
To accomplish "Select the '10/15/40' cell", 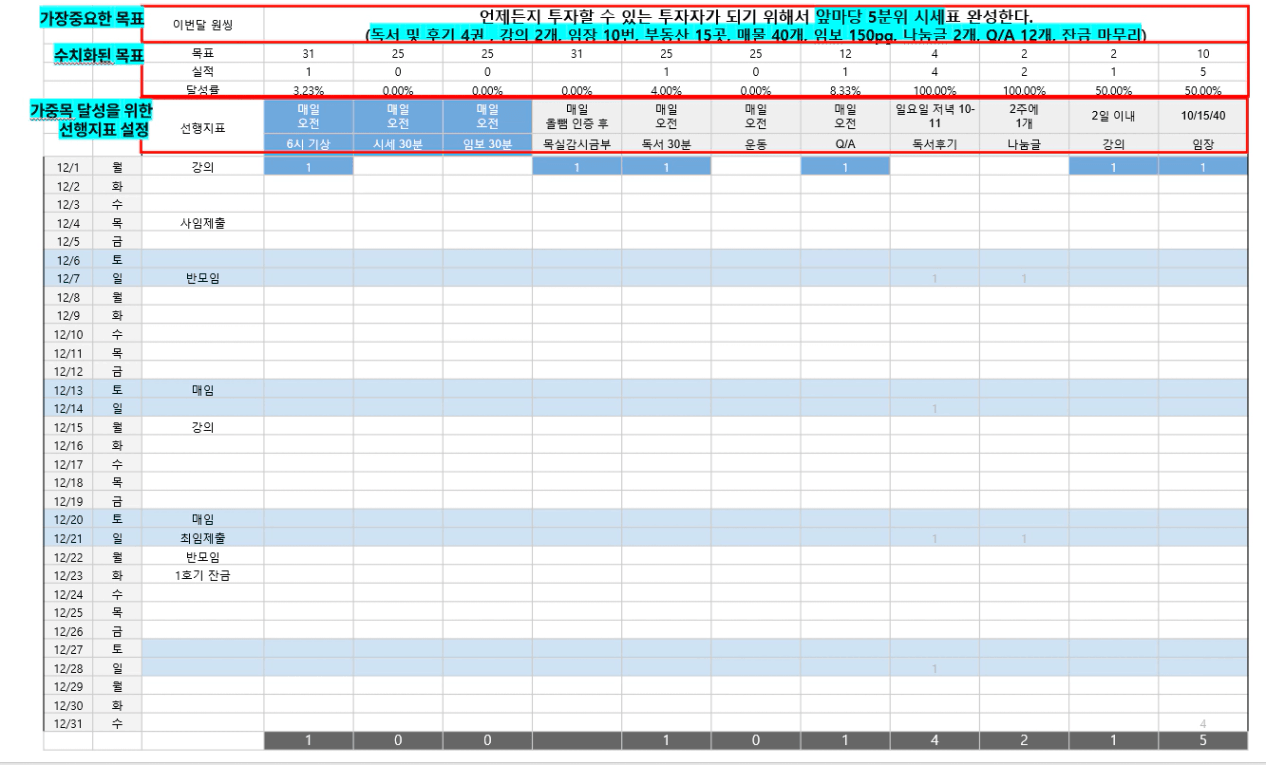I will tap(1203, 116).
